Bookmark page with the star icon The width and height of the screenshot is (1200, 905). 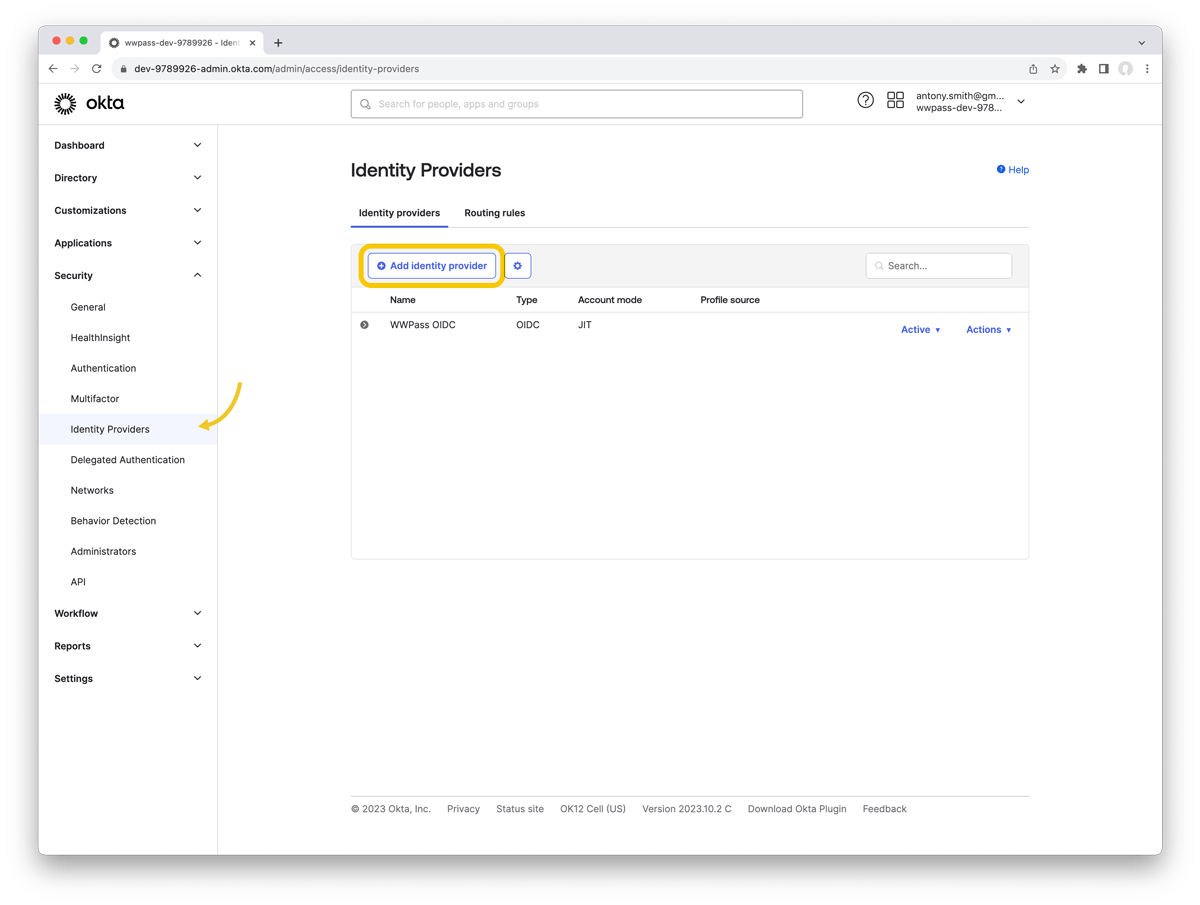pyautogui.click(x=1055, y=69)
